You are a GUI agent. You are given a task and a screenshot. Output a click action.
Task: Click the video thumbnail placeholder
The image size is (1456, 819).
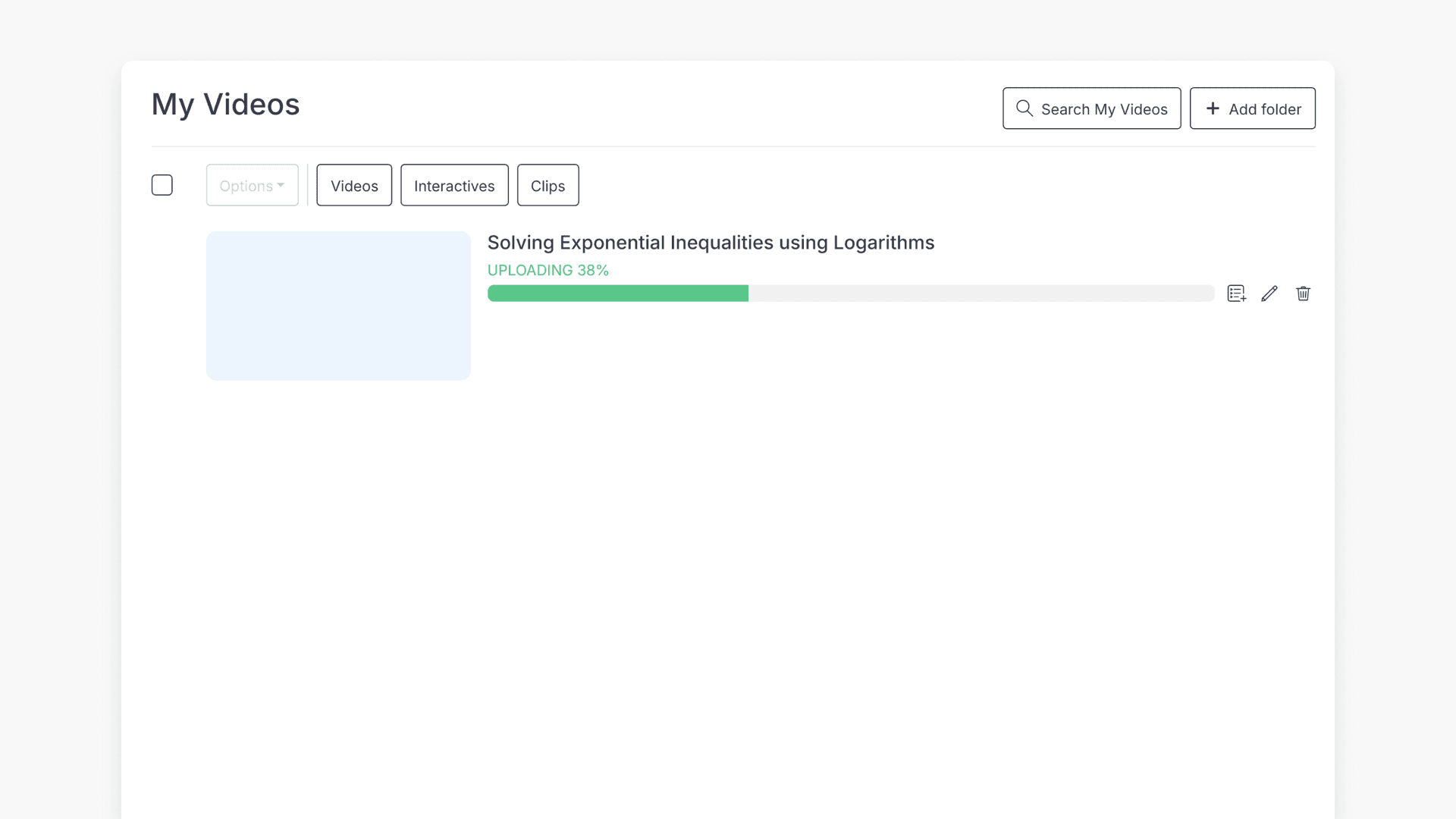tap(338, 305)
